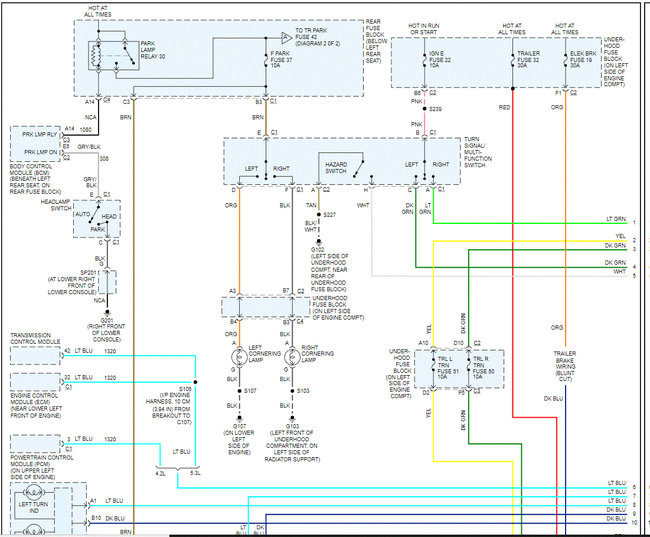Click the "IGN E FUSE 22 10A" label
Screen dimensions: 650x537
click(x=439, y=59)
